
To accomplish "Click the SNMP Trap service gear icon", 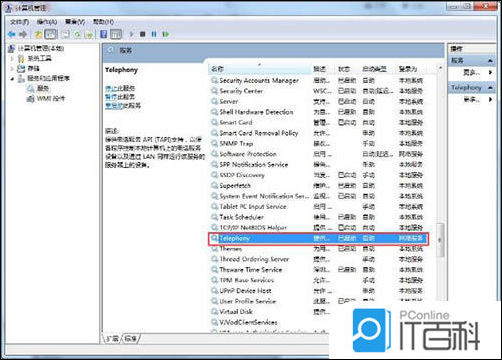I will point(214,143).
